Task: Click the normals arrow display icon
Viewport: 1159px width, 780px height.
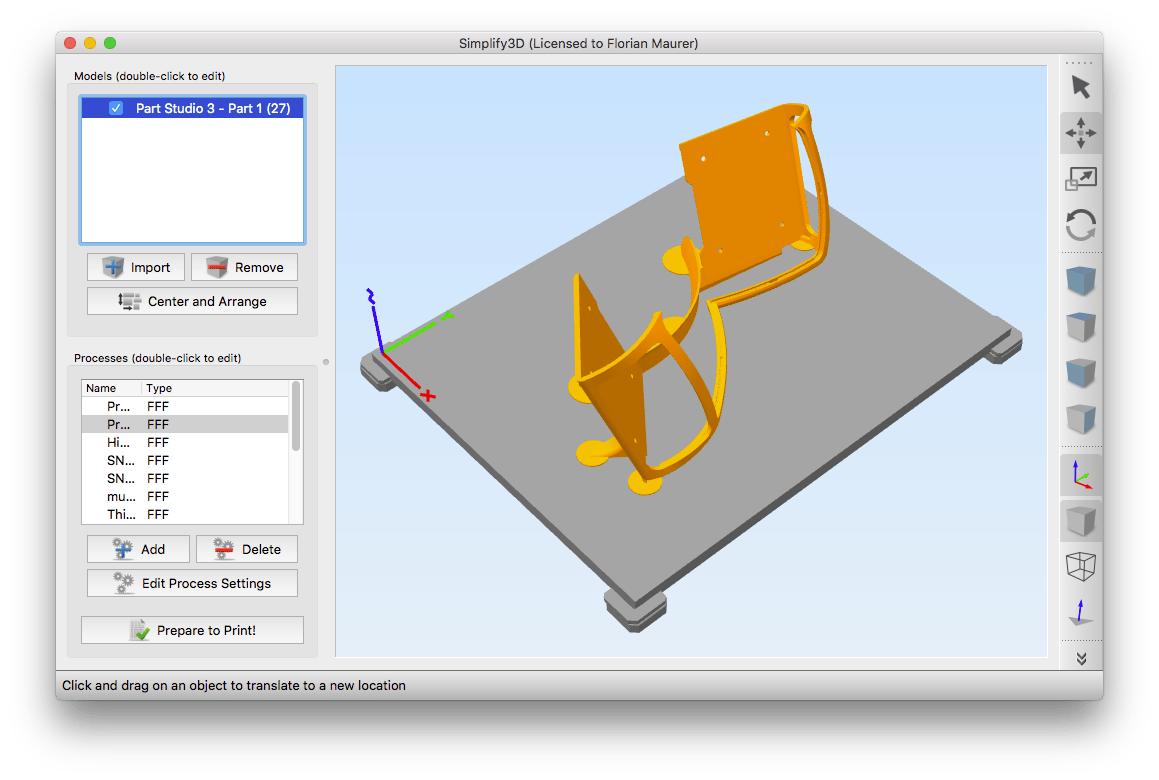Action: (1081, 612)
